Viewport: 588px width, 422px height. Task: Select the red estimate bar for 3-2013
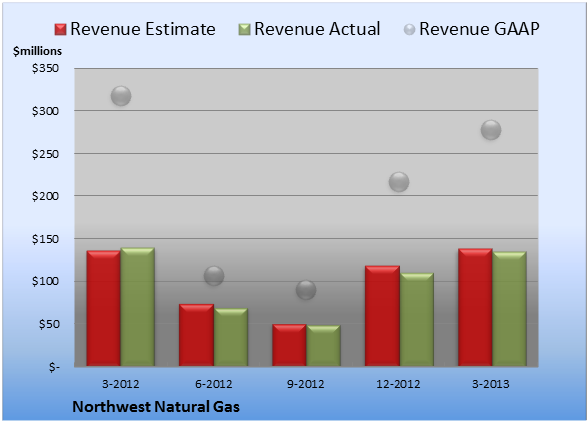pyautogui.click(x=475, y=307)
